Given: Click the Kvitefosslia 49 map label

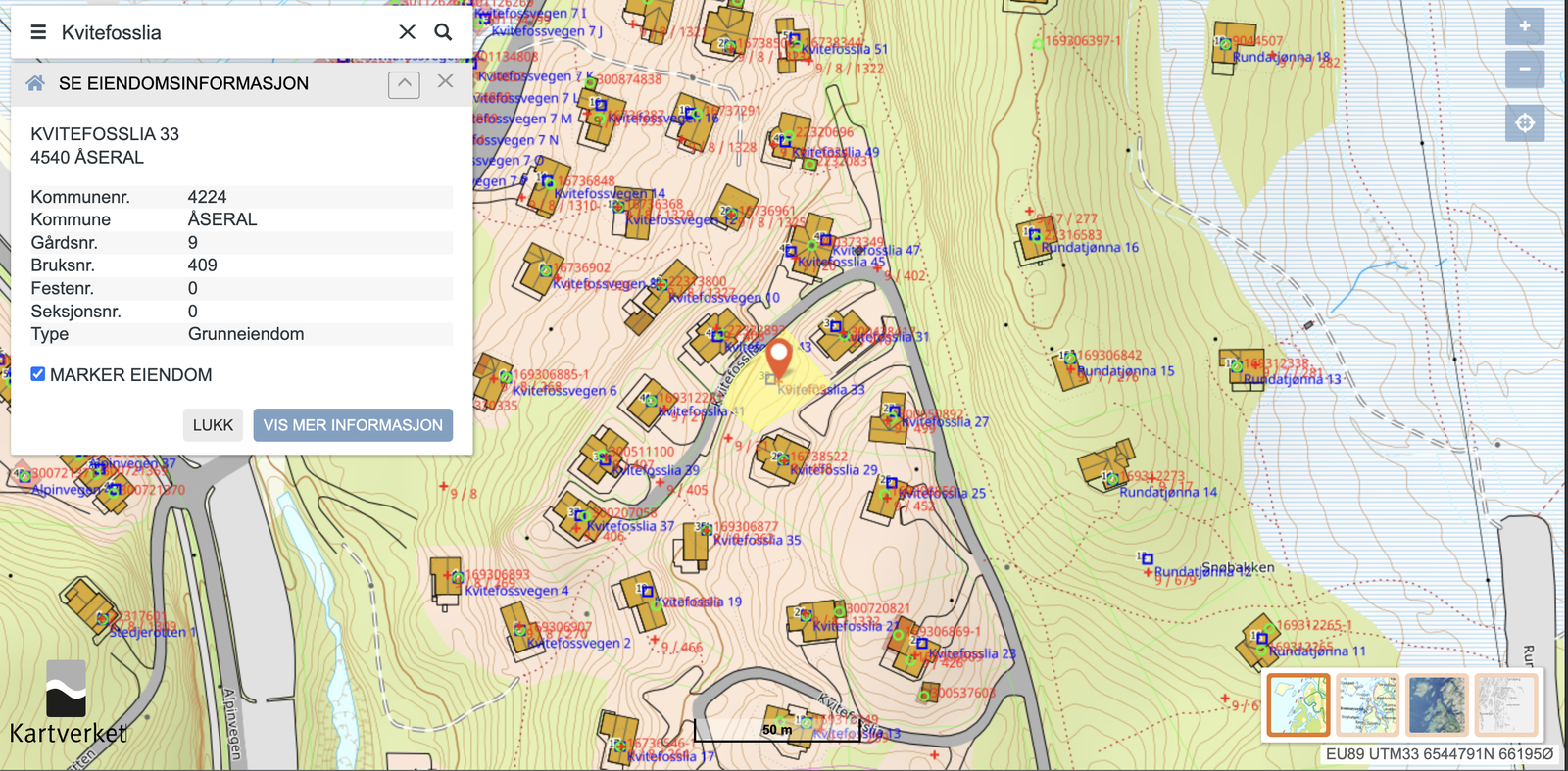Looking at the screenshot, I should point(836,152).
